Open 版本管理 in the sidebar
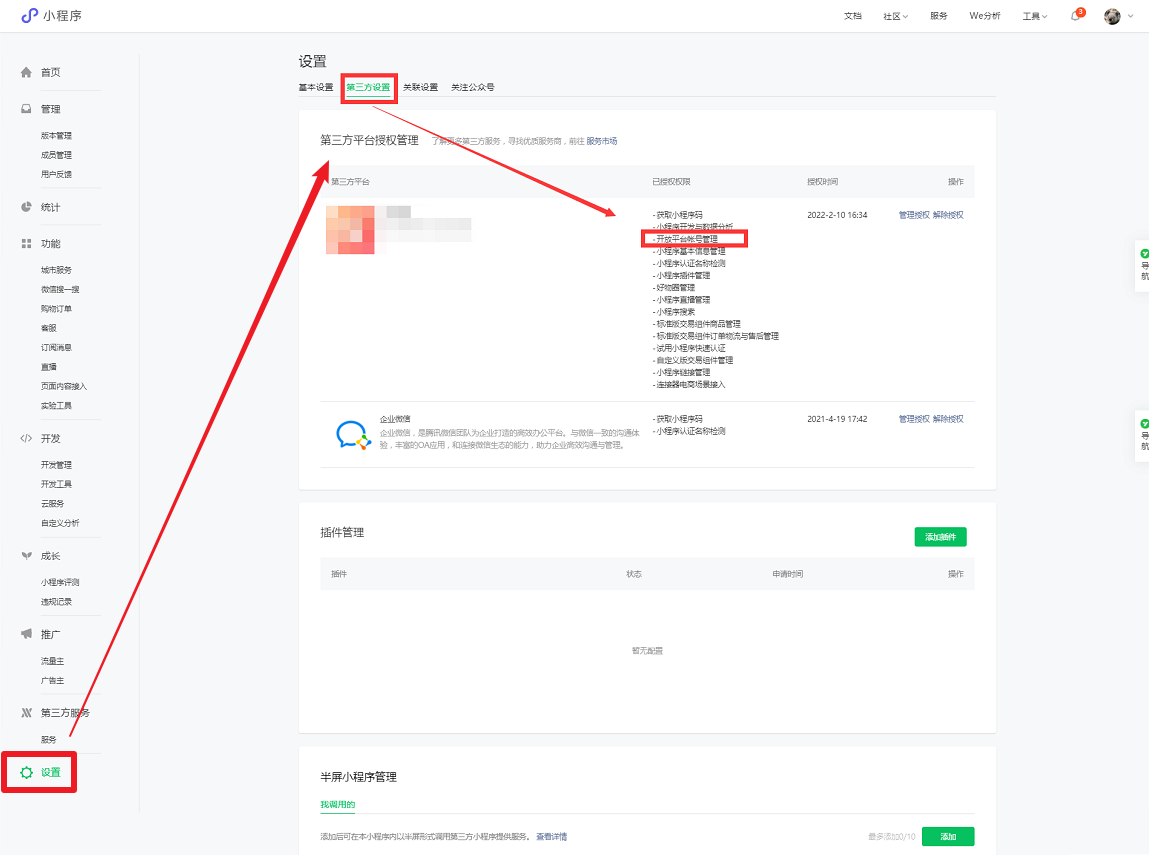Viewport: 1149px width, 855px height. coord(56,136)
